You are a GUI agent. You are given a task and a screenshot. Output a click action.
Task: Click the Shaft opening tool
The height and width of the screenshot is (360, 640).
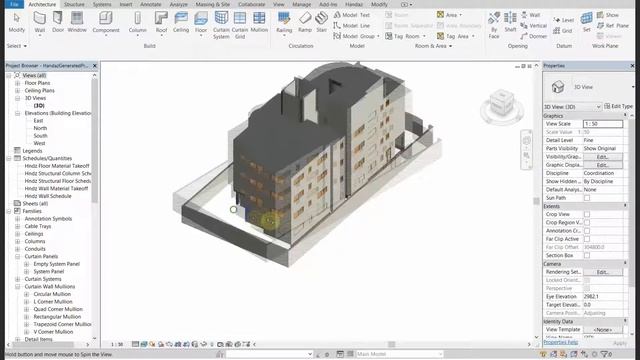510,22
